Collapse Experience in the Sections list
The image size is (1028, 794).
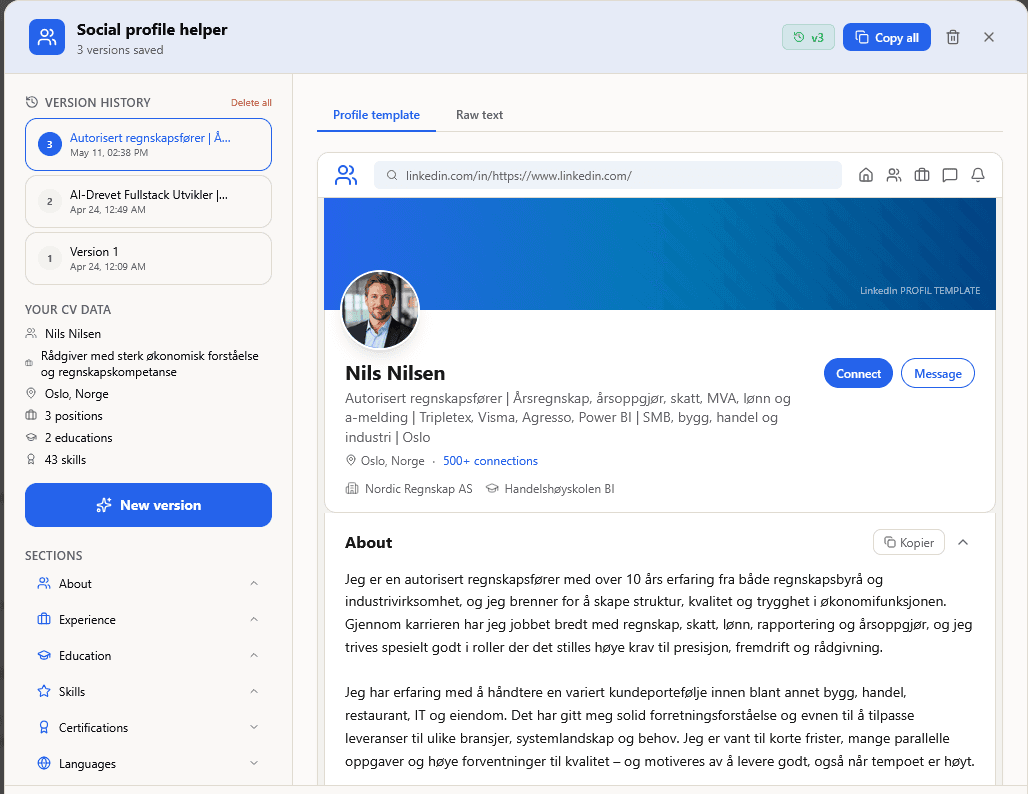tap(254, 620)
